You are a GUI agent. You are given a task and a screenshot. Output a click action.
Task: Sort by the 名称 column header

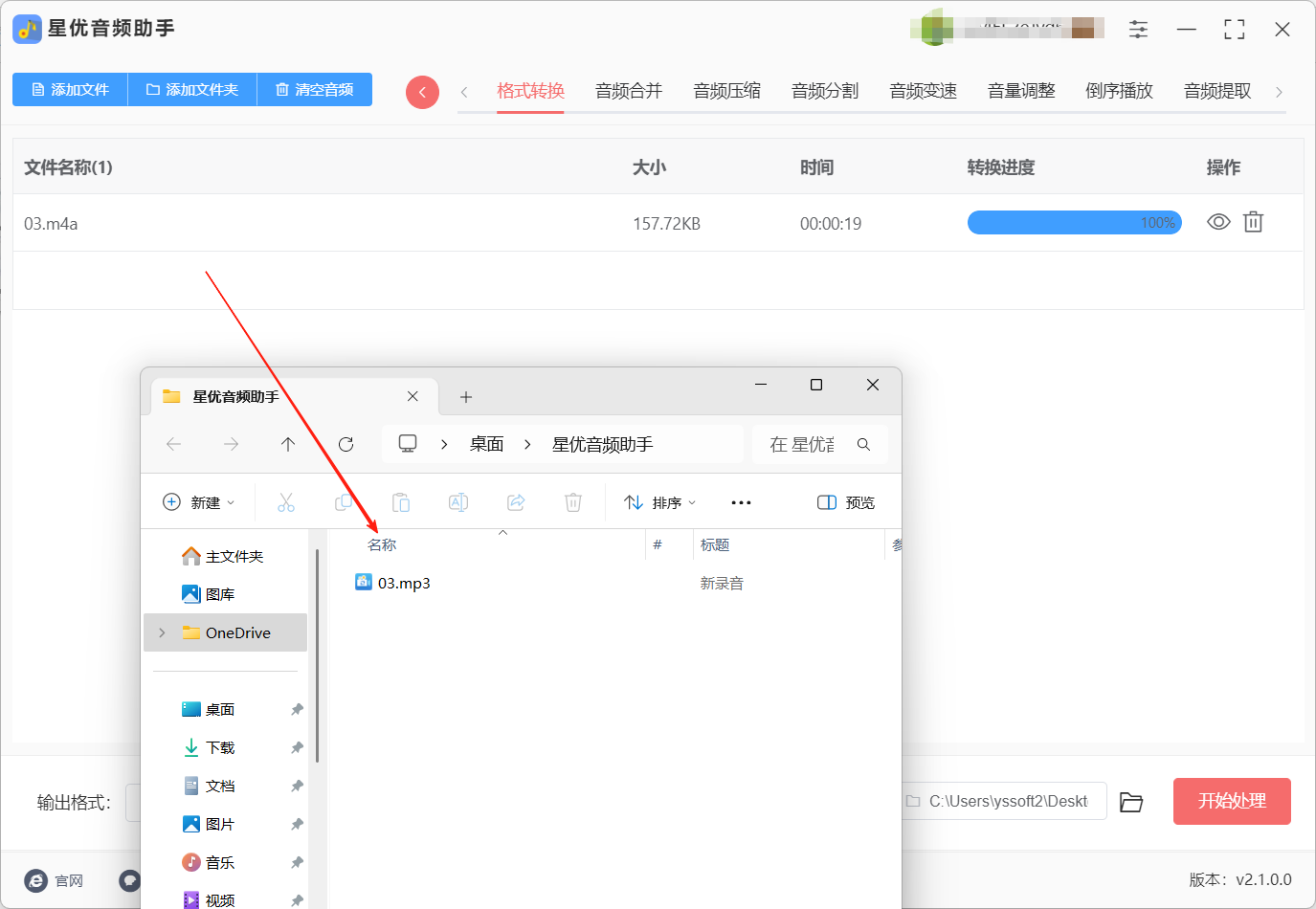click(382, 544)
